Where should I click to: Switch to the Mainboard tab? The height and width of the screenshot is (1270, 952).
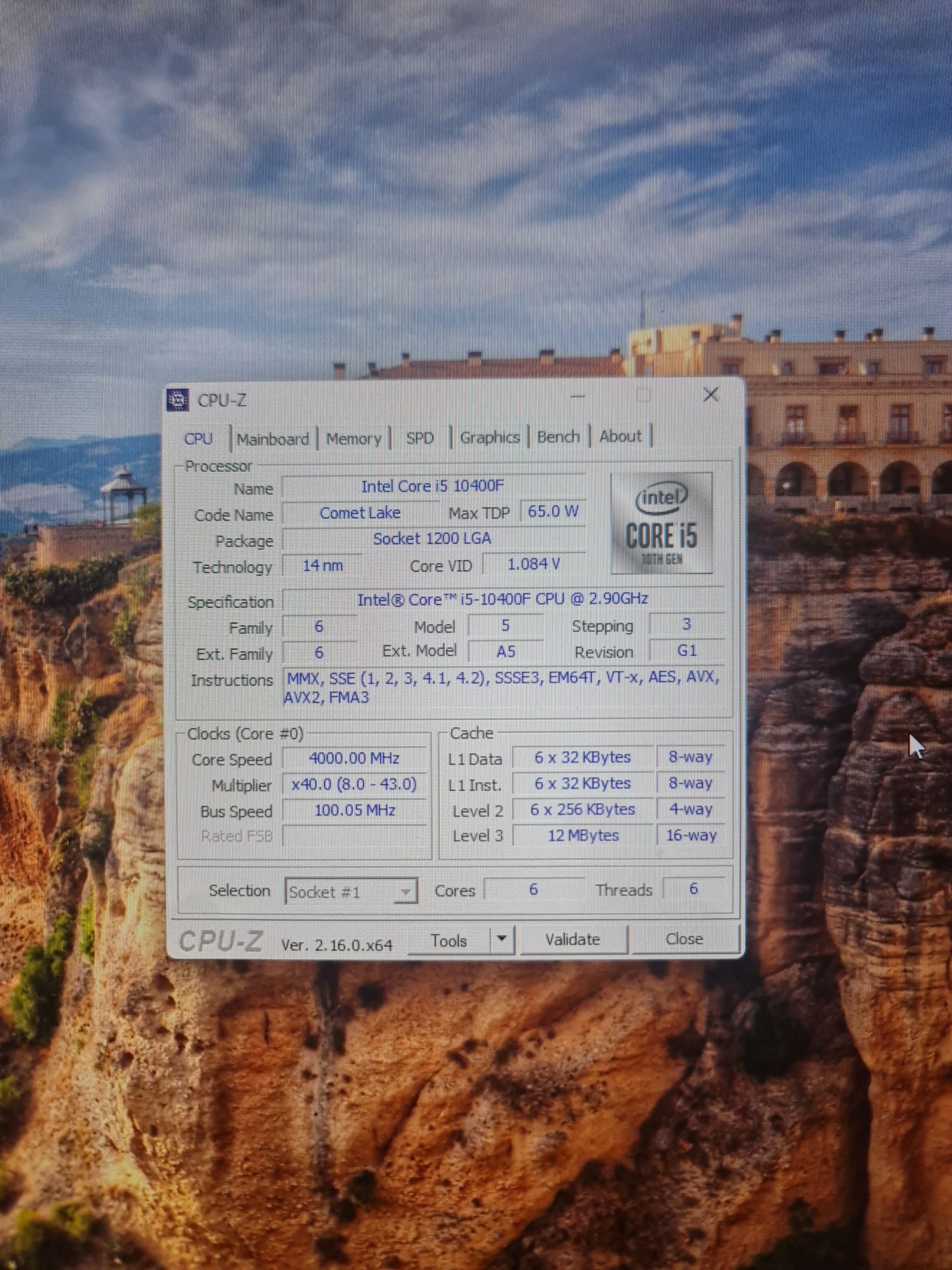coord(273,439)
